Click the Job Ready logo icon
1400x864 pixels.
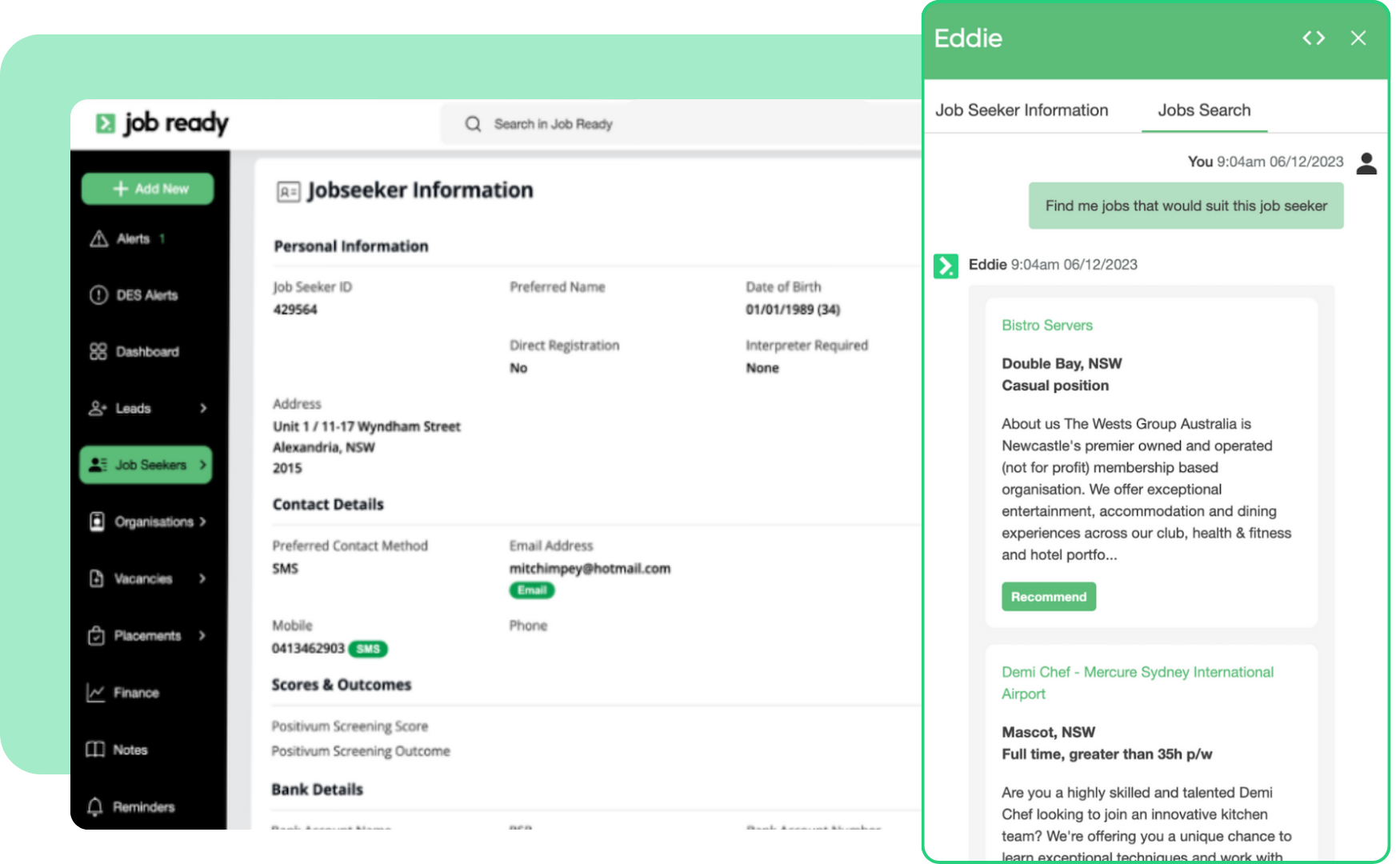(x=105, y=123)
